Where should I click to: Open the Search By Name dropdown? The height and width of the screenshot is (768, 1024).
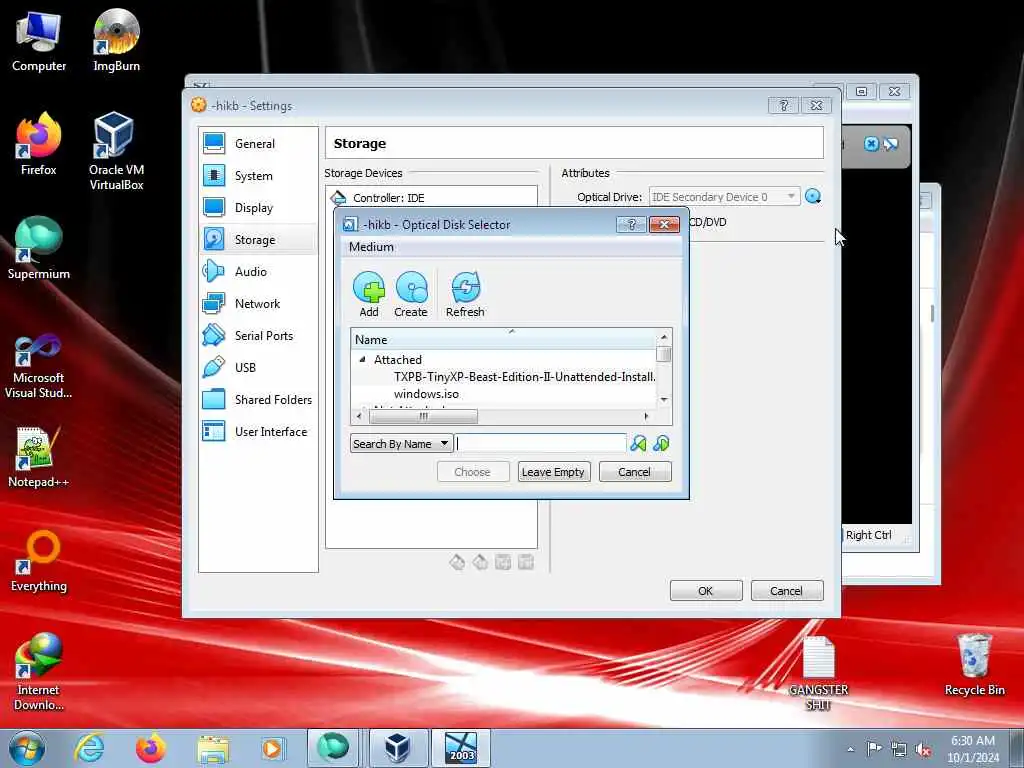[x=402, y=444]
